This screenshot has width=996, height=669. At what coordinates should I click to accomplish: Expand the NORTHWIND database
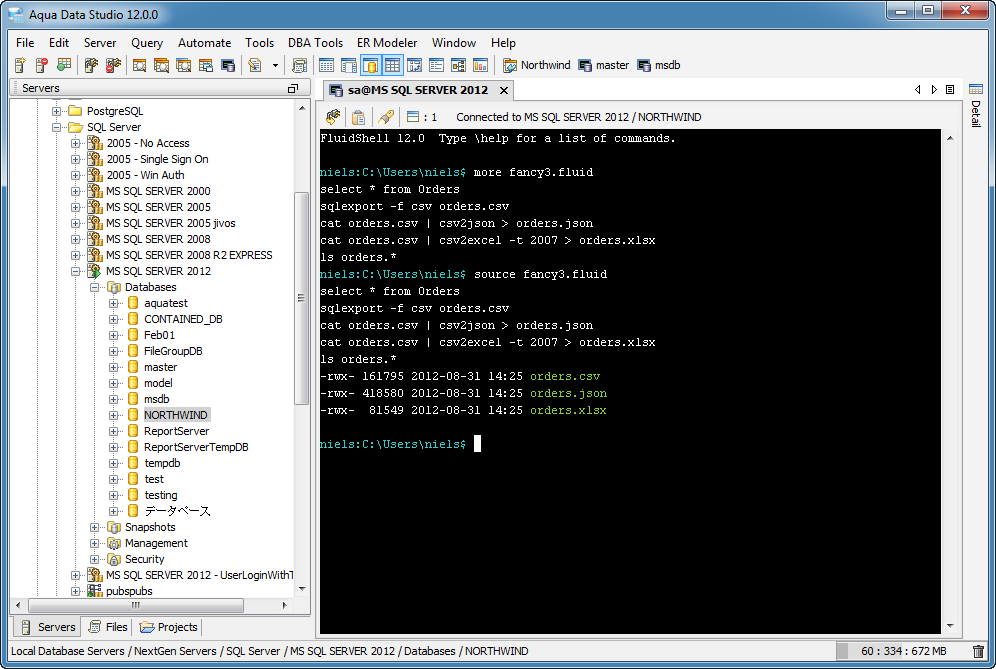point(114,415)
